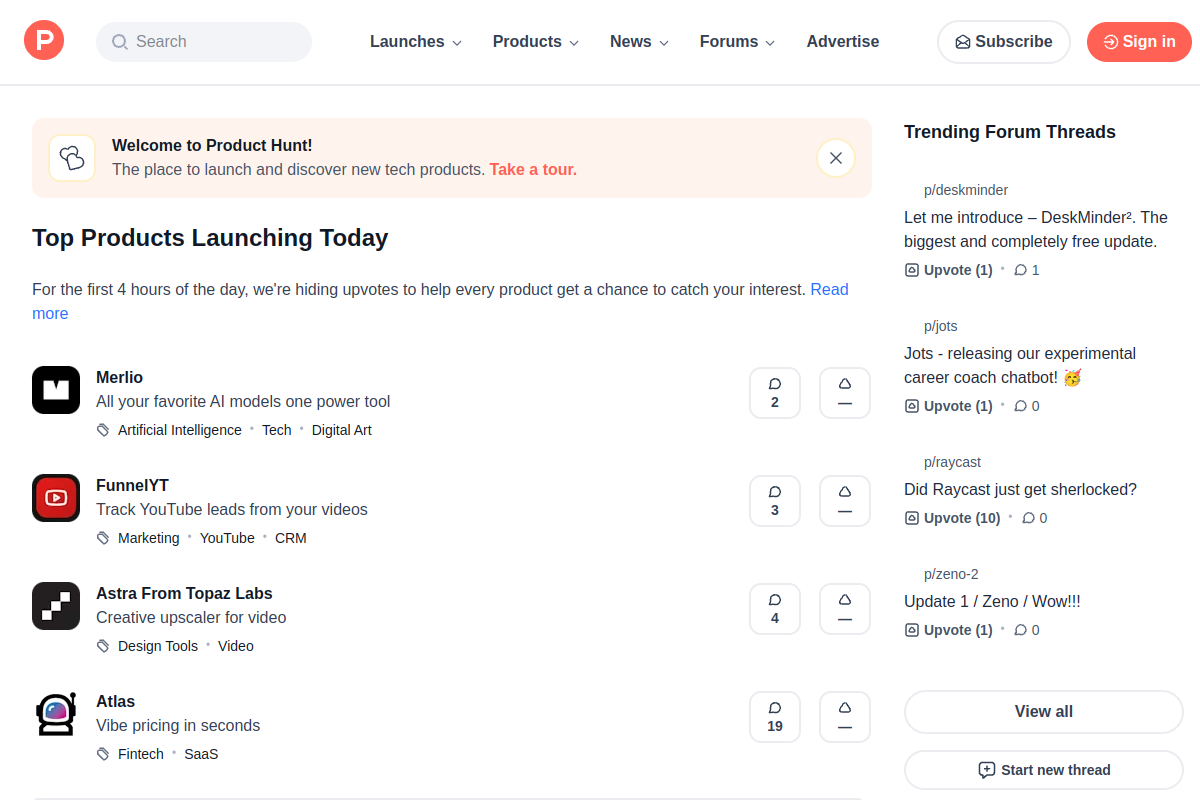Open comment count on Jots thread
This screenshot has height=800, width=1200.
(x=1027, y=406)
